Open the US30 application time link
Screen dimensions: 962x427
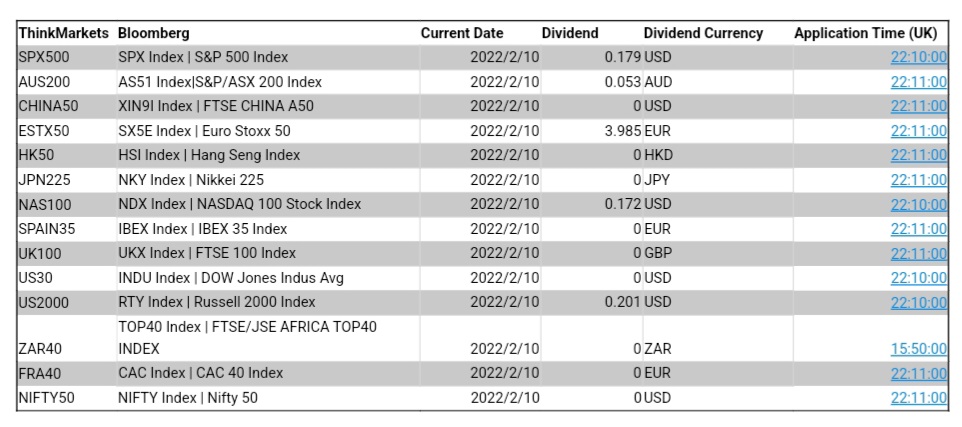click(918, 278)
